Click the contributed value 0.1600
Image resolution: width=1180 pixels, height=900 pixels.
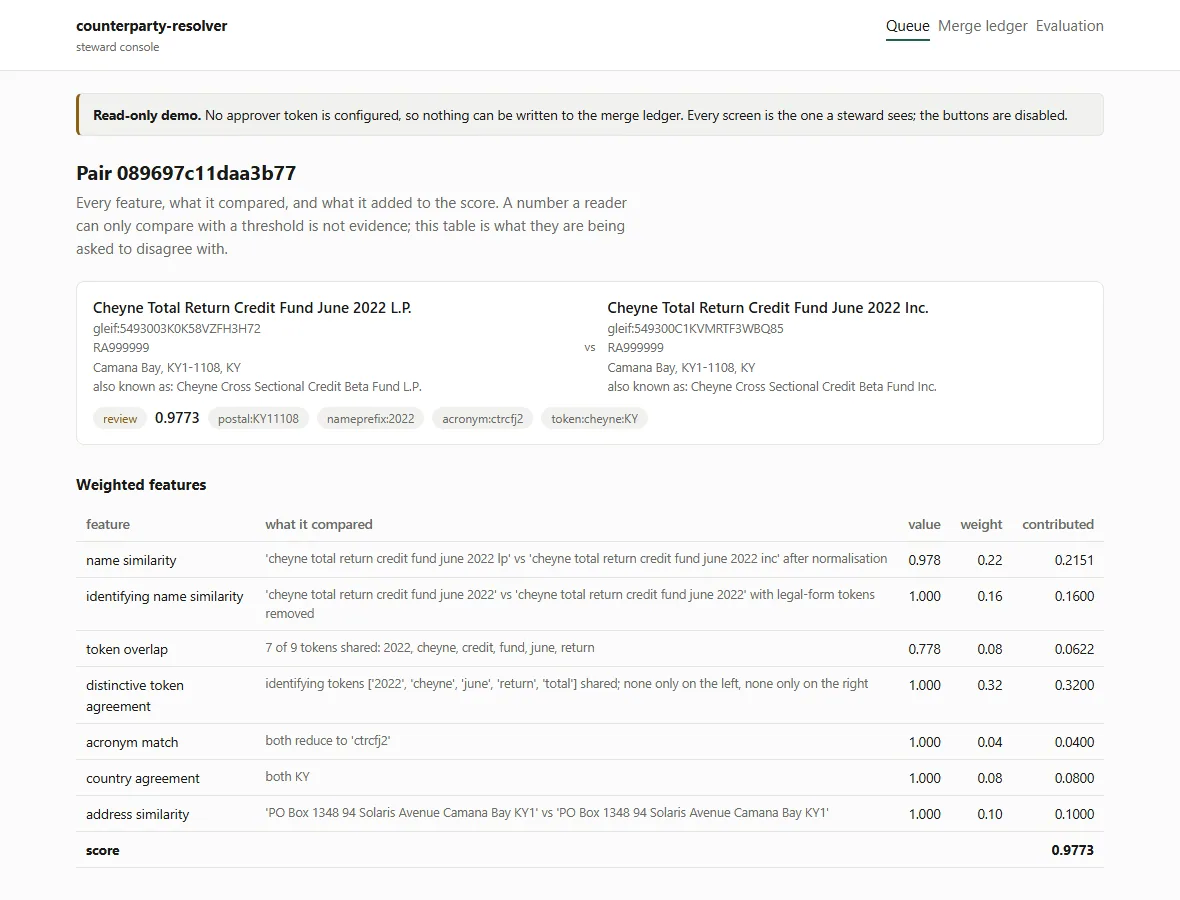[1074, 596]
